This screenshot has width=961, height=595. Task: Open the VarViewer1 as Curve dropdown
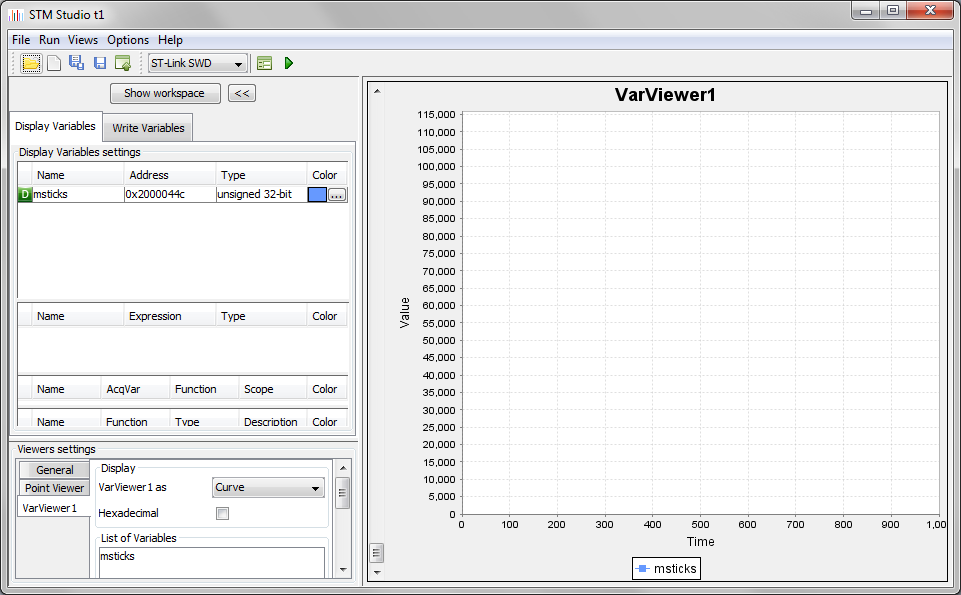268,488
